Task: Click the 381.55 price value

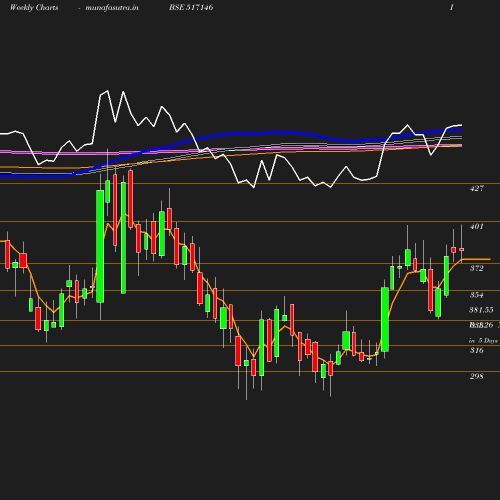Action: pyautogui.click(x=481, y=310)
